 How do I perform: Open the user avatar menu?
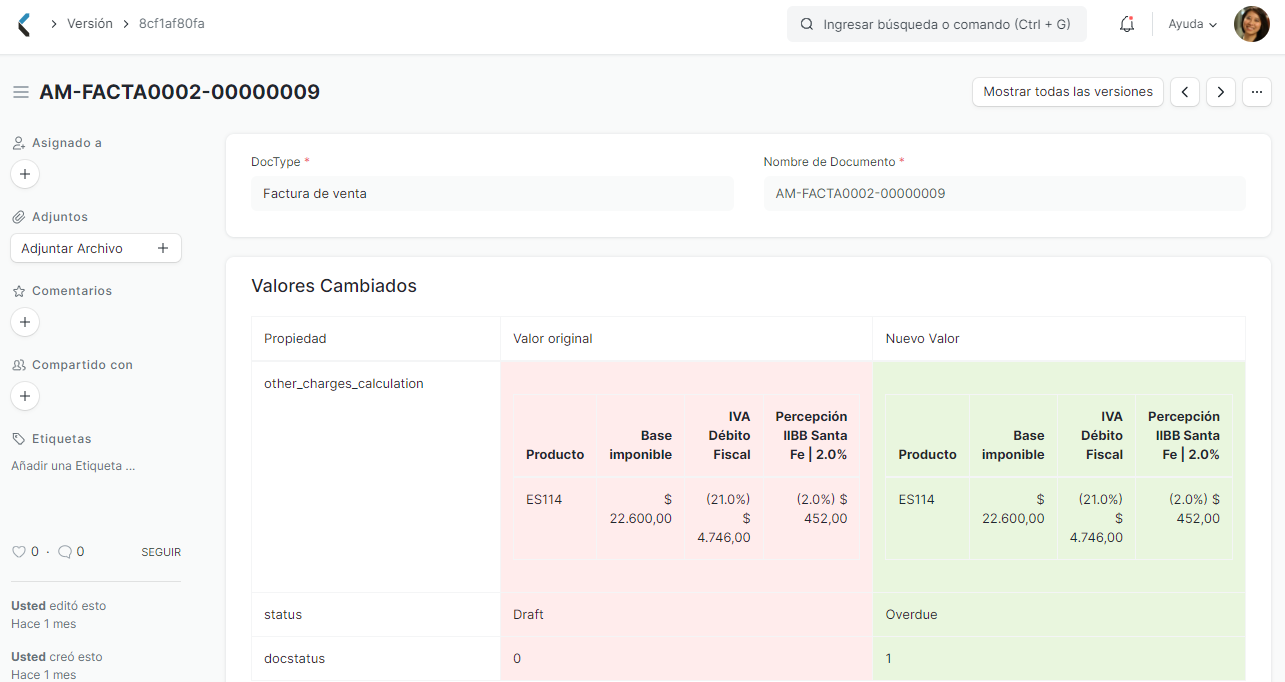pos(1251,24)
